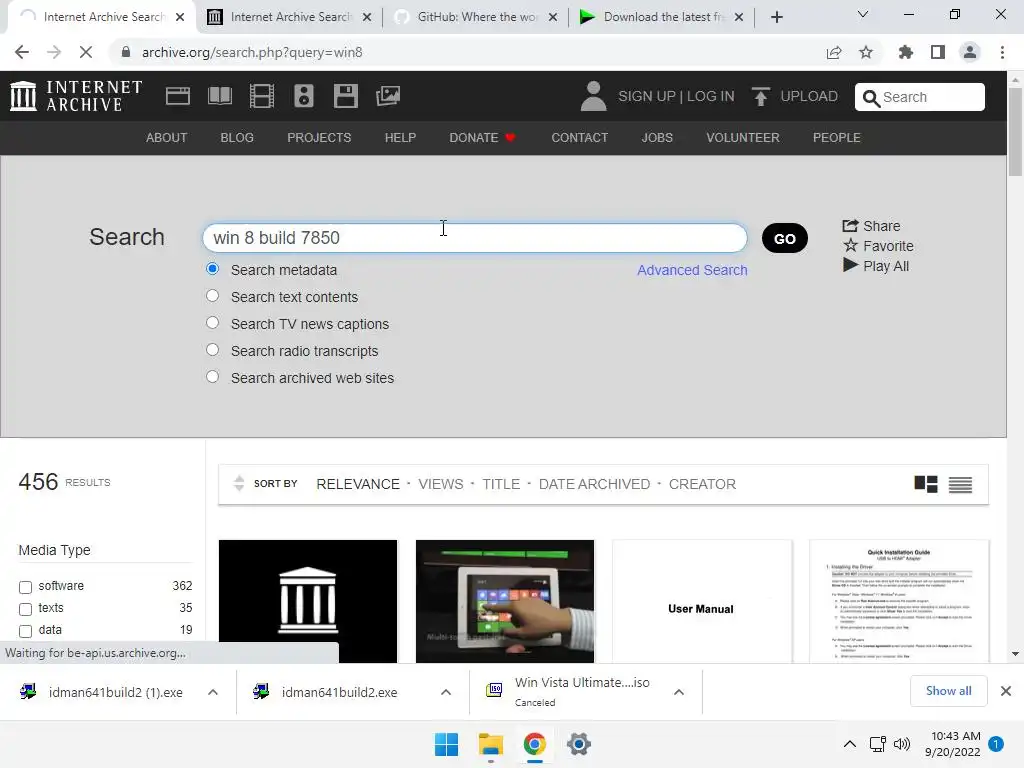1024x768 pixels.
Task: Click SIGN UP link
Action: tap(647, 97)
